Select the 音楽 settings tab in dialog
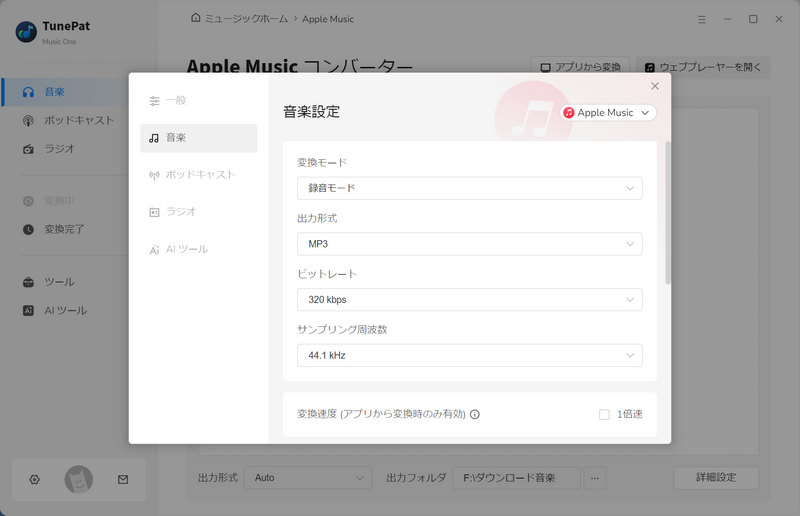Viewport: 800px width, 516px height. [198, 138]
